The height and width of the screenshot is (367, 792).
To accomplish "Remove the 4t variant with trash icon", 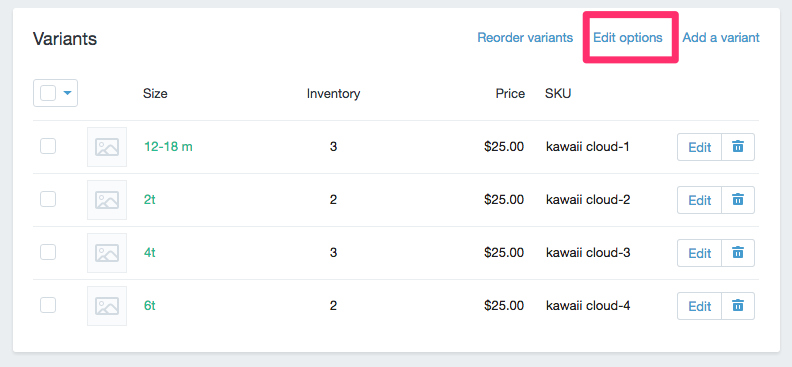I will (x=738, y=253).
